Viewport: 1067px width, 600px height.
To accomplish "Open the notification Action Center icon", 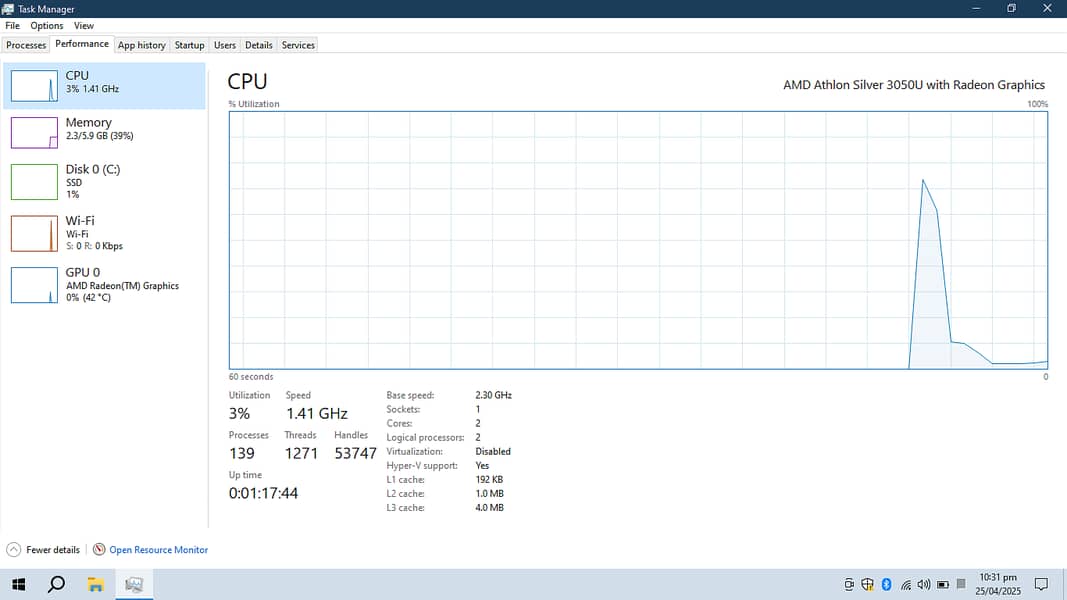I will [1041, 584].
